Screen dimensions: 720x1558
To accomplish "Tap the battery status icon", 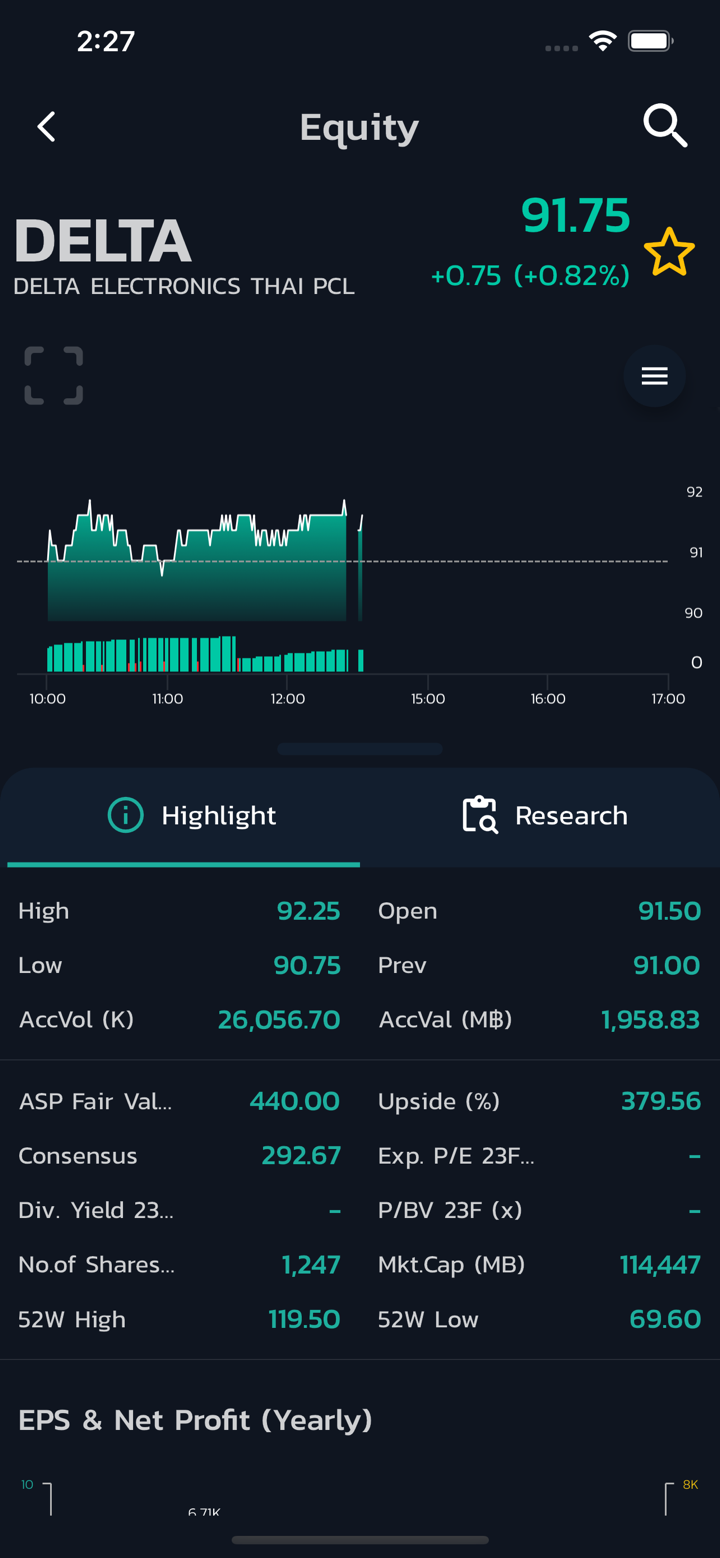I will [650, 41].
